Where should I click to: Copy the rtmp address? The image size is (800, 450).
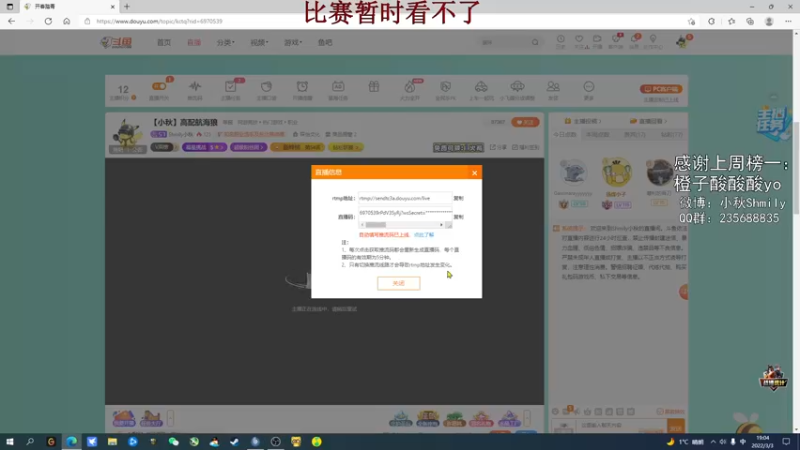pyautogui.click(x=459, y=198)
